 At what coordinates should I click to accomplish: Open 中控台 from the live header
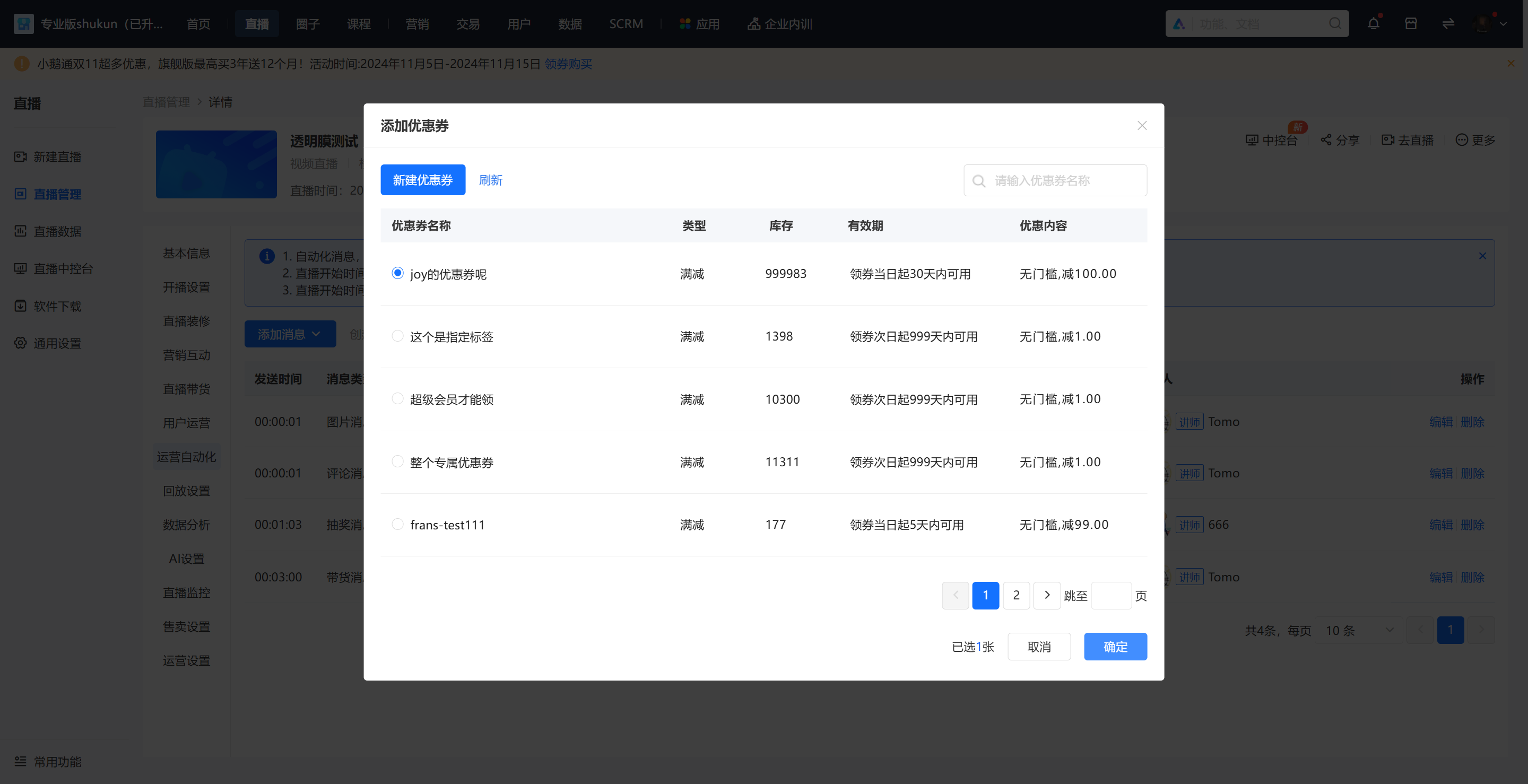1272,140
